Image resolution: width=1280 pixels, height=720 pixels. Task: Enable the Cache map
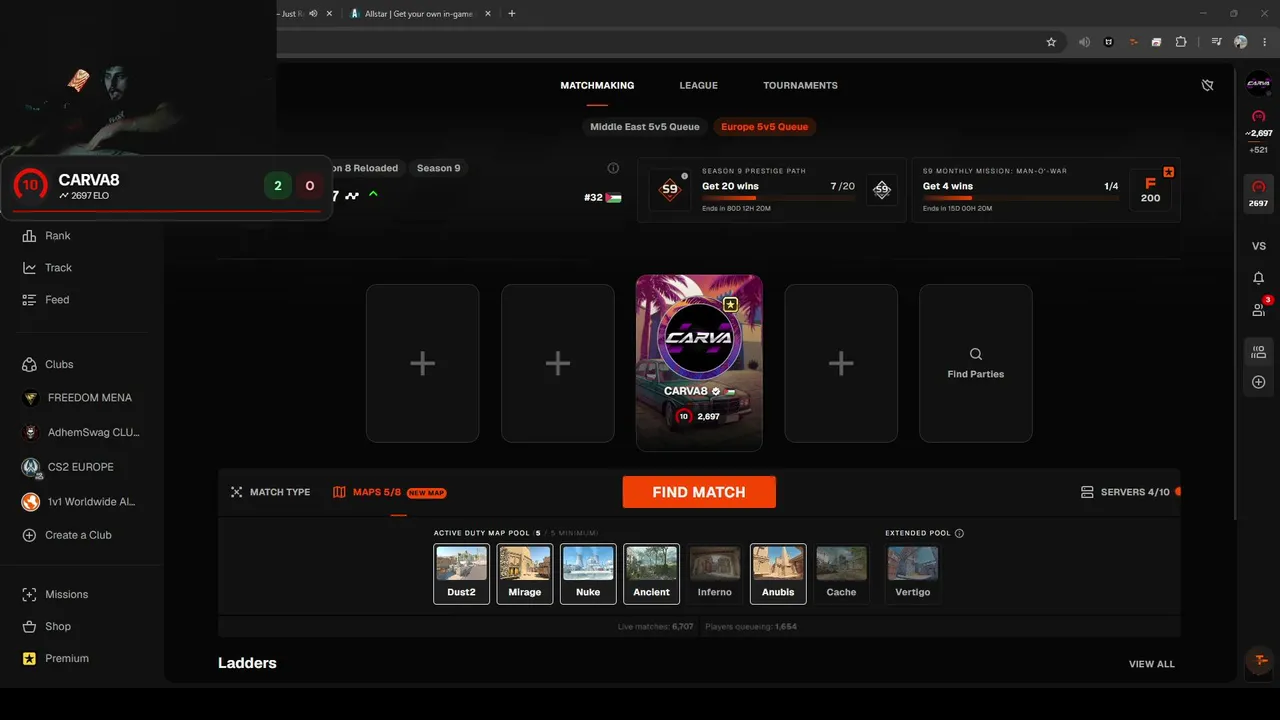(x=841, y=574)
